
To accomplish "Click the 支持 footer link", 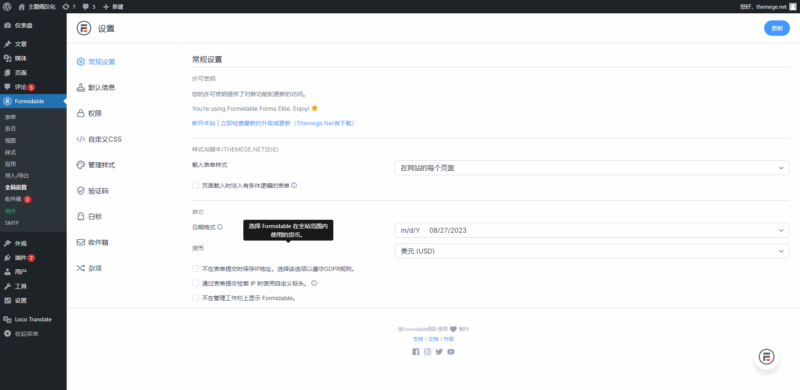I will click(x=417, y=339).
